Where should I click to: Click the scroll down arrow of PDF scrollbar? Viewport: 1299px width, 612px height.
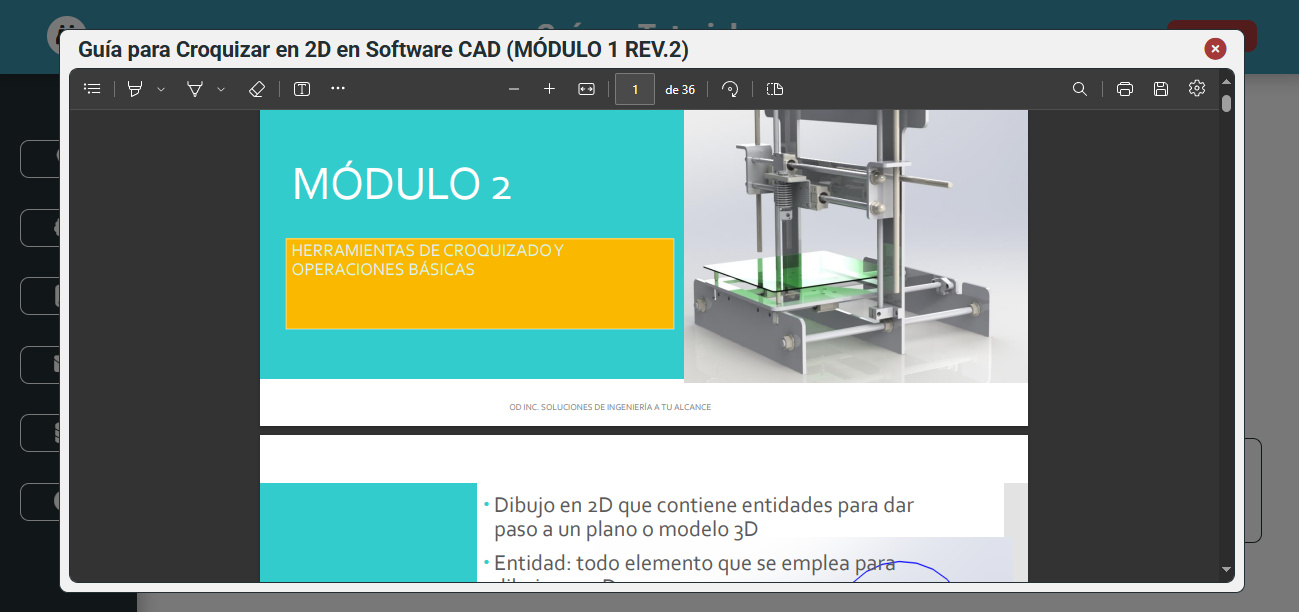click(x=1227, y=570)
